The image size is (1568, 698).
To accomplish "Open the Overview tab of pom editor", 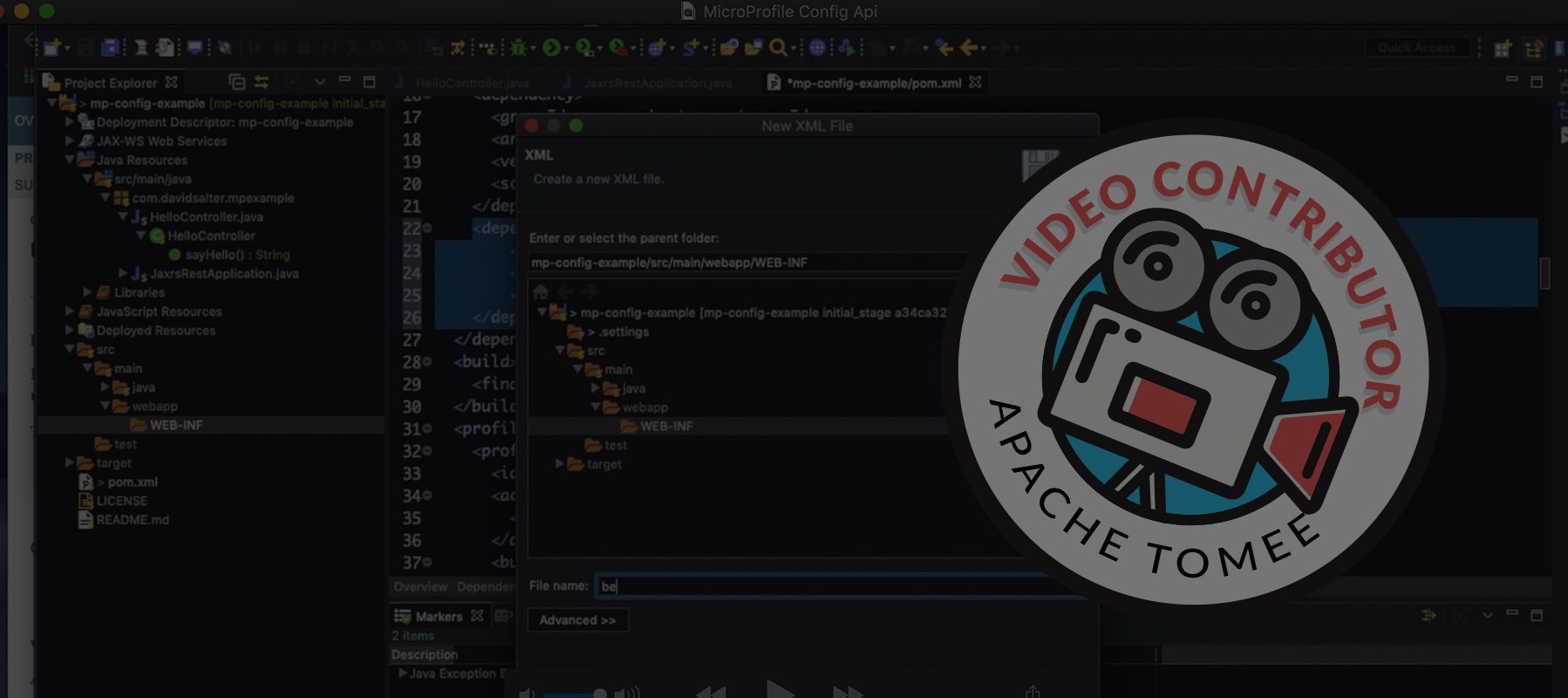I will (420, 586).
